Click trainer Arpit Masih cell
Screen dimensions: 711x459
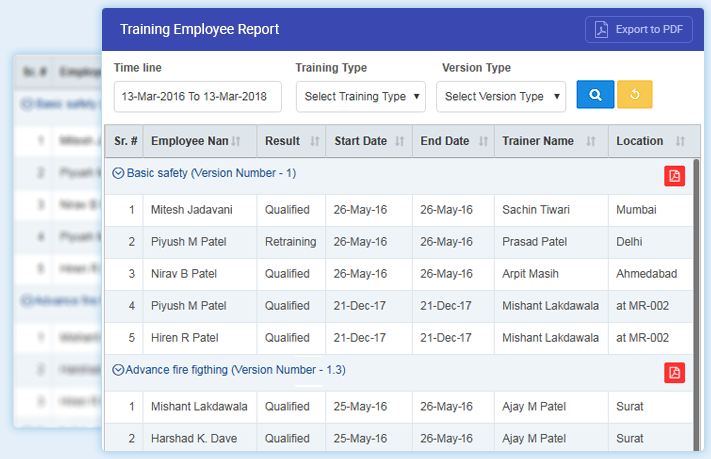point(551,274)
